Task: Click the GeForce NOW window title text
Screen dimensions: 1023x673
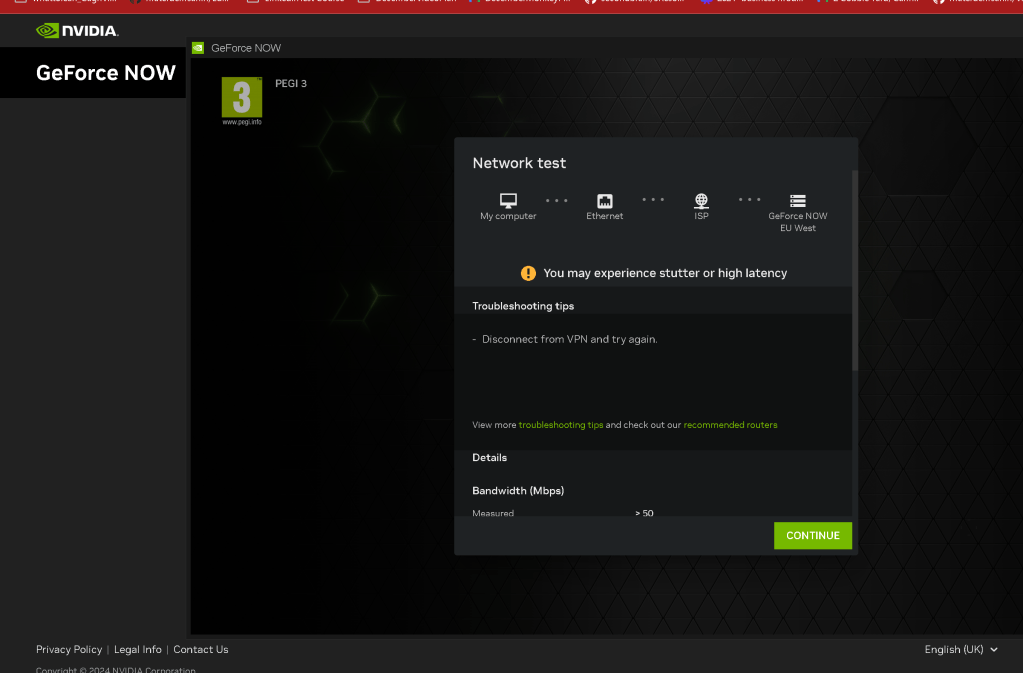Action: click(246, 48)
